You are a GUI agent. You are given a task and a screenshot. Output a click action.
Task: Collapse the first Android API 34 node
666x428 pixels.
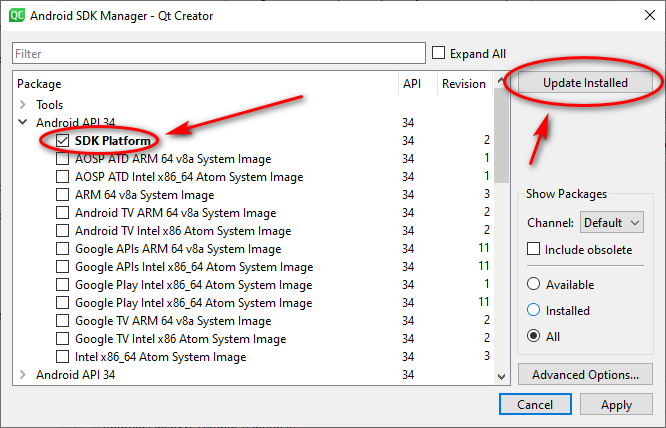click(x=23, y=123)
